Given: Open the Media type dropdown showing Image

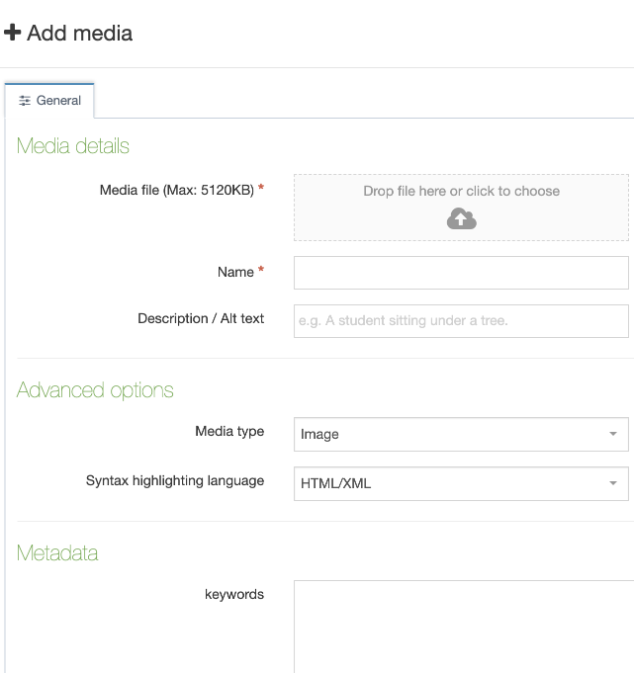Looking at the screenshot, I should [461, 434].
